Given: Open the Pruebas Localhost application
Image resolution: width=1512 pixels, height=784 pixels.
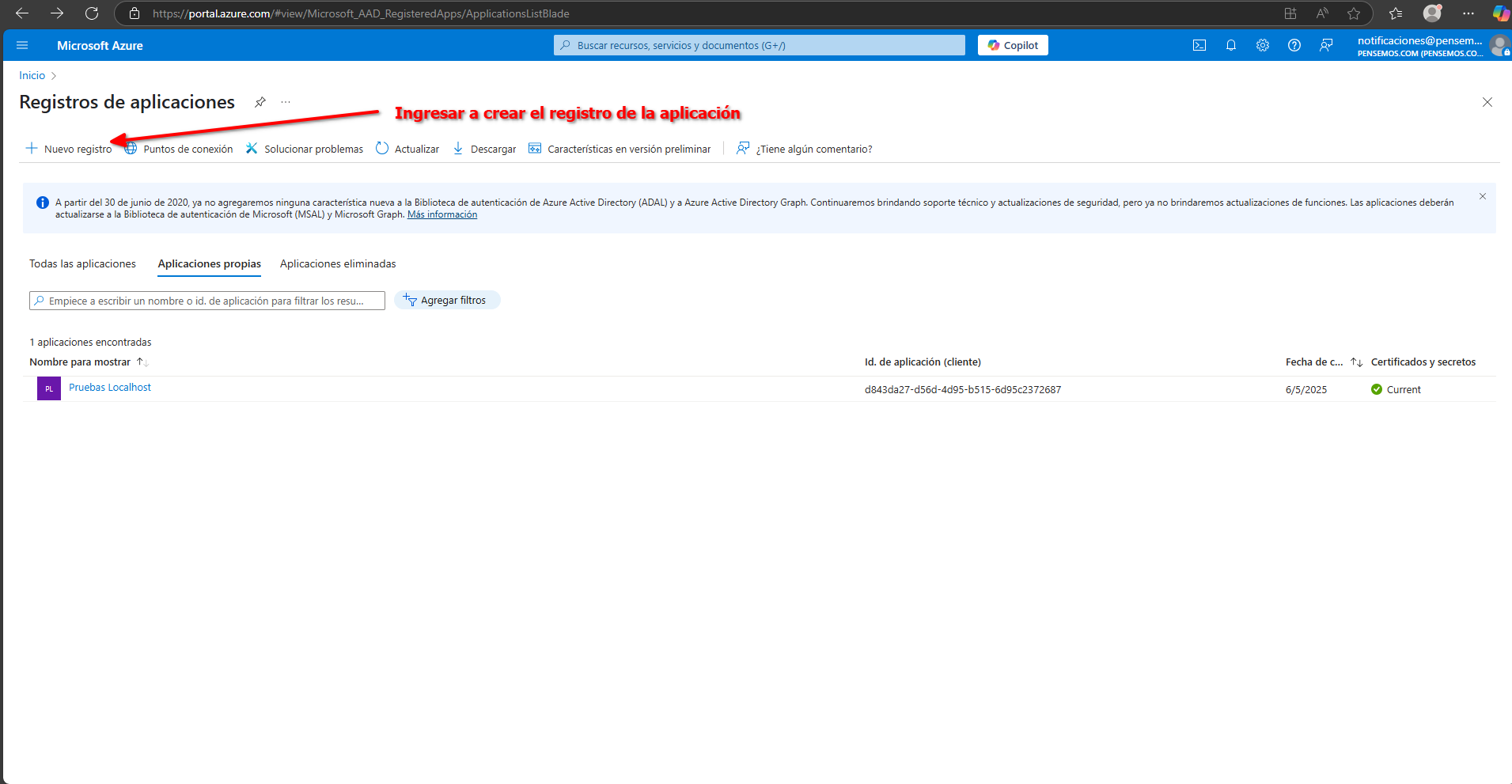Looking at the screenshot, I should point(110,388).
